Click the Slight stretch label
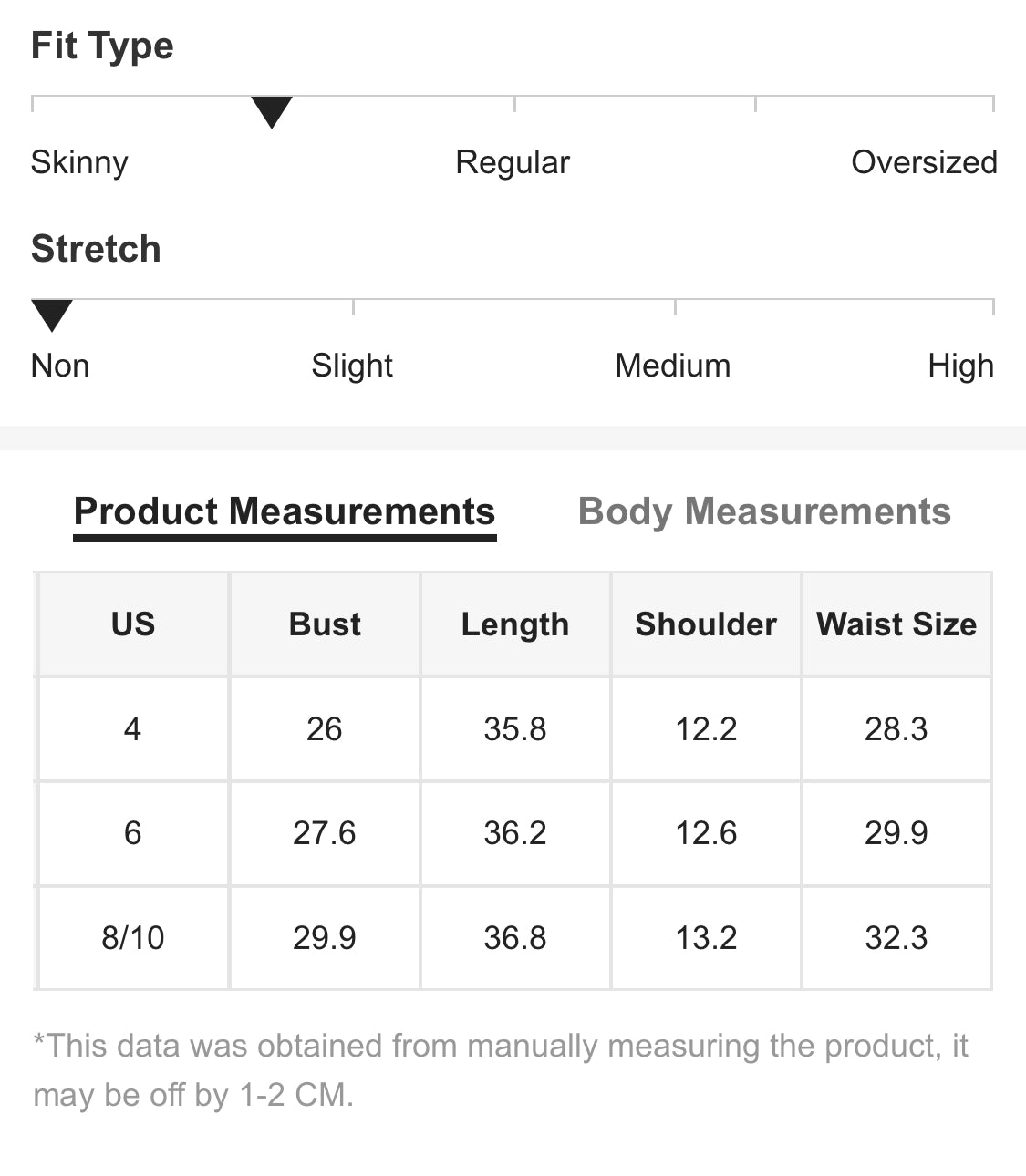The width and height of the screenshot is (1026, 1176). (352, 366)
